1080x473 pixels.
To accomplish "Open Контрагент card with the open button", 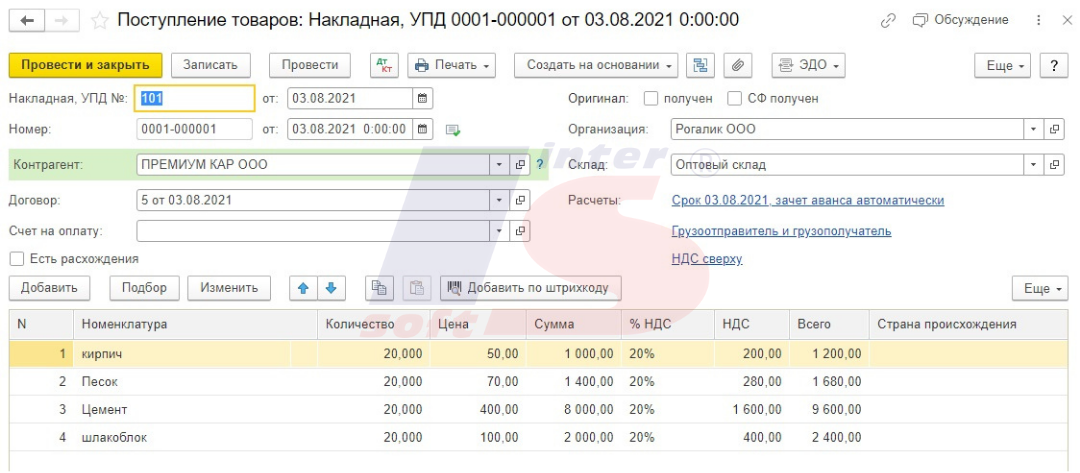I will coord(520,165).
